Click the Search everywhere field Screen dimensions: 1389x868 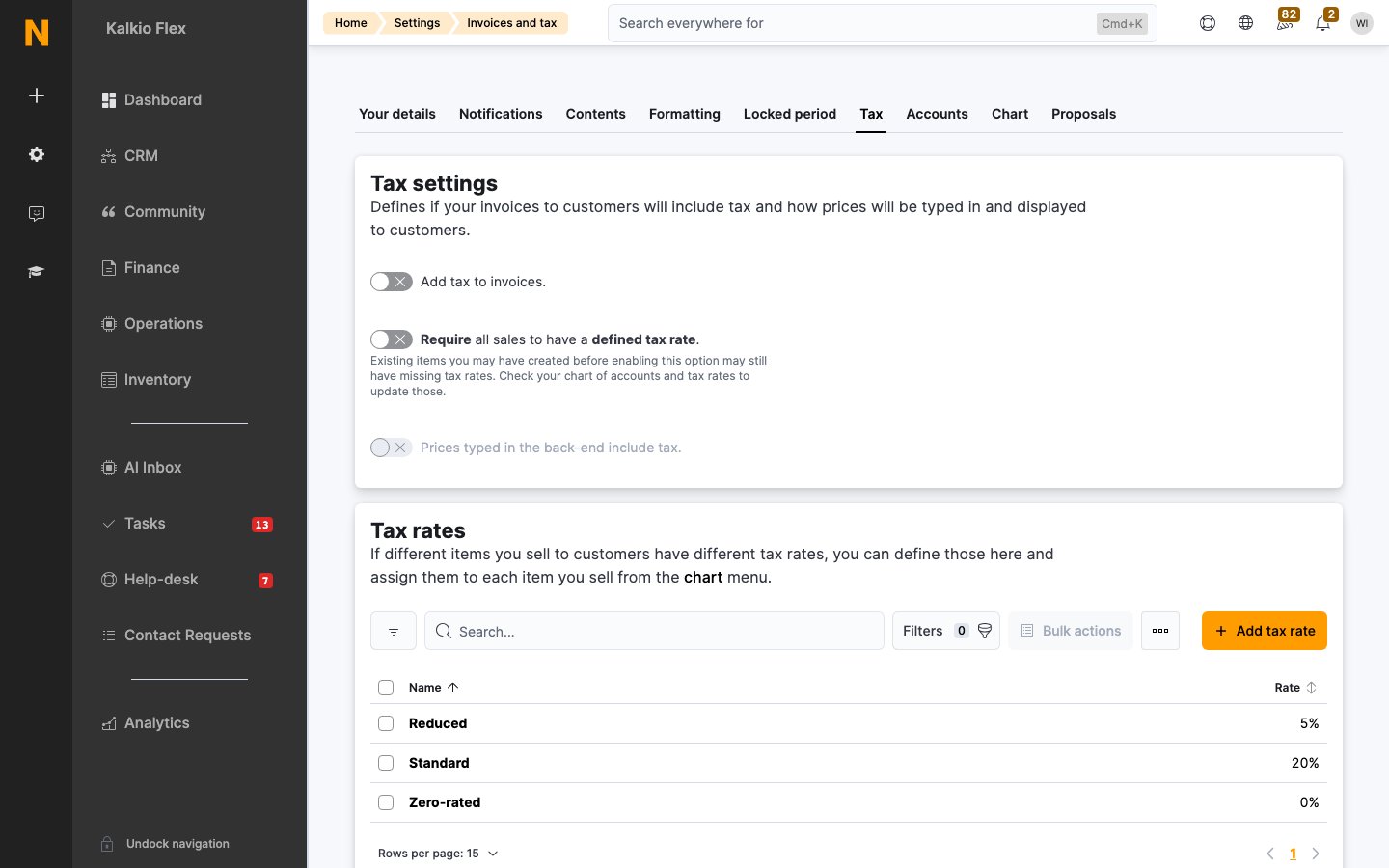[883, 23]
